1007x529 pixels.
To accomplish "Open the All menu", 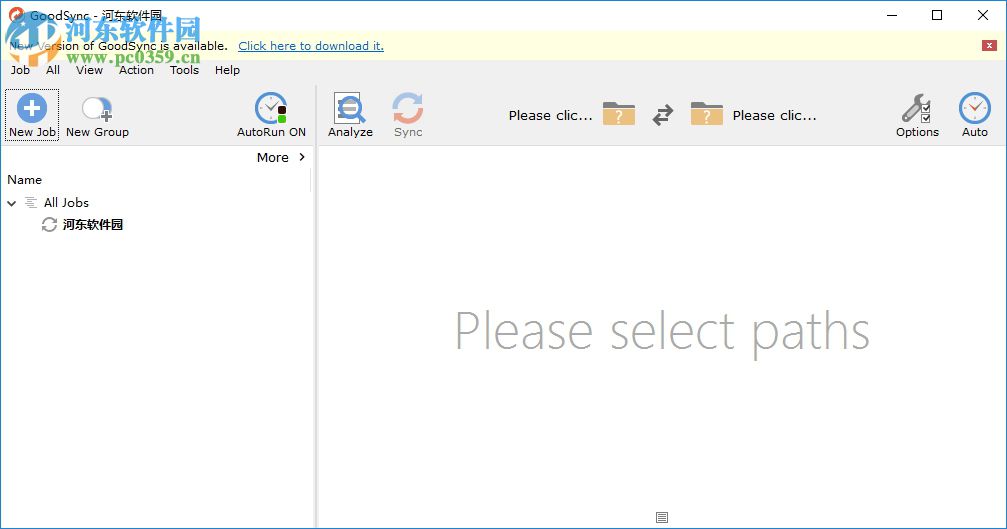I will pos(53,70).
